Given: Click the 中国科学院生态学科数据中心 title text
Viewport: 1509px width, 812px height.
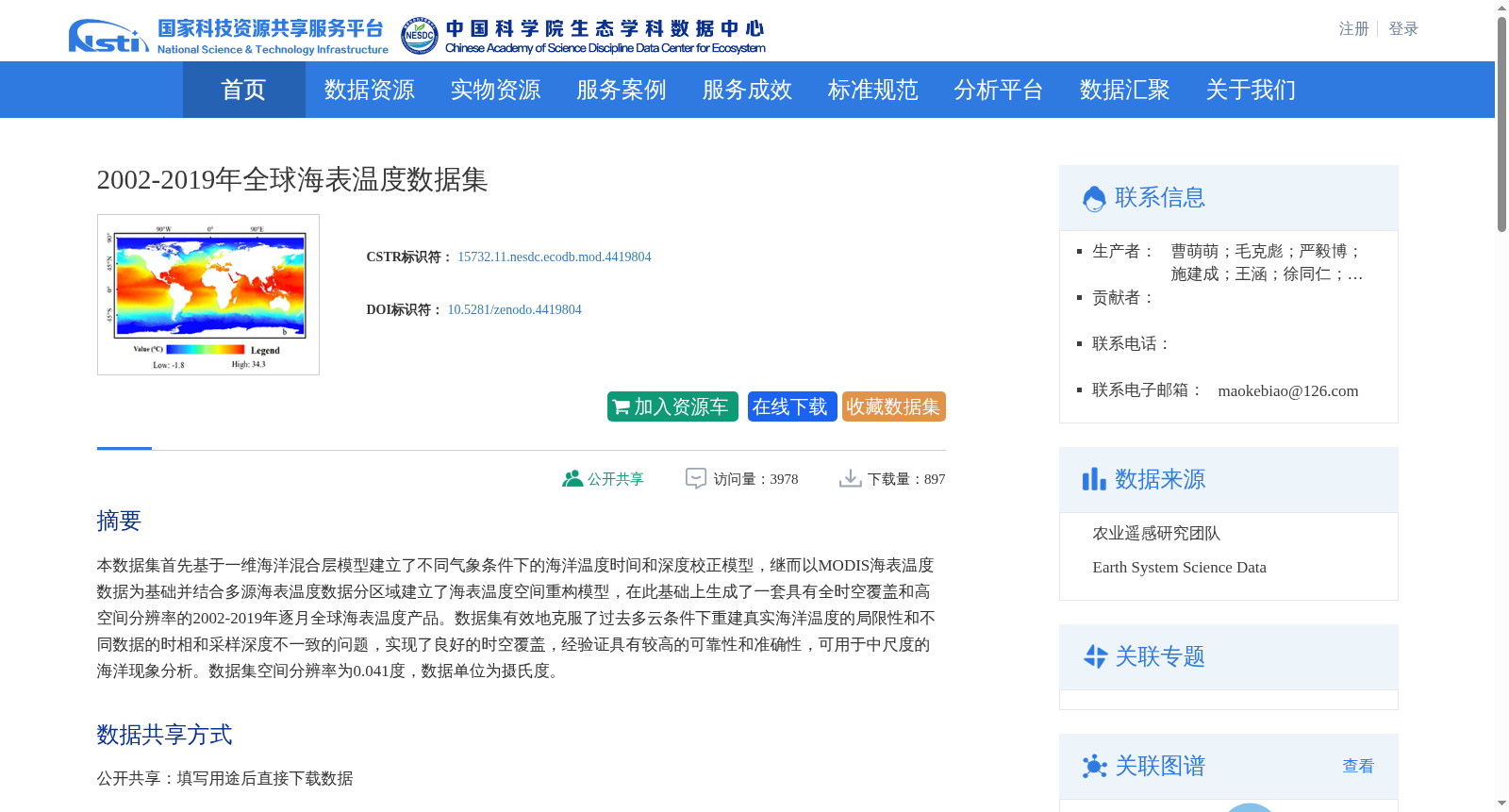Looking at the screenshot, I should 605,29.
